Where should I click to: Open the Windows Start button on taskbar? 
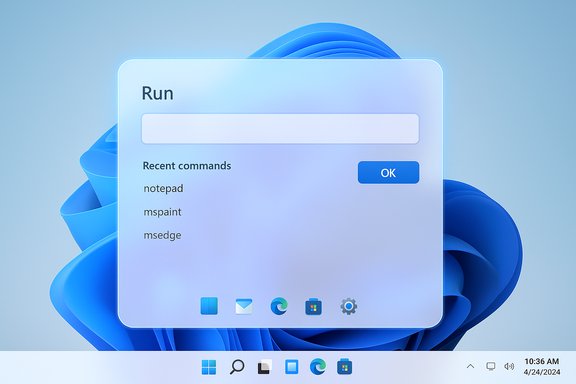[209, 367]
